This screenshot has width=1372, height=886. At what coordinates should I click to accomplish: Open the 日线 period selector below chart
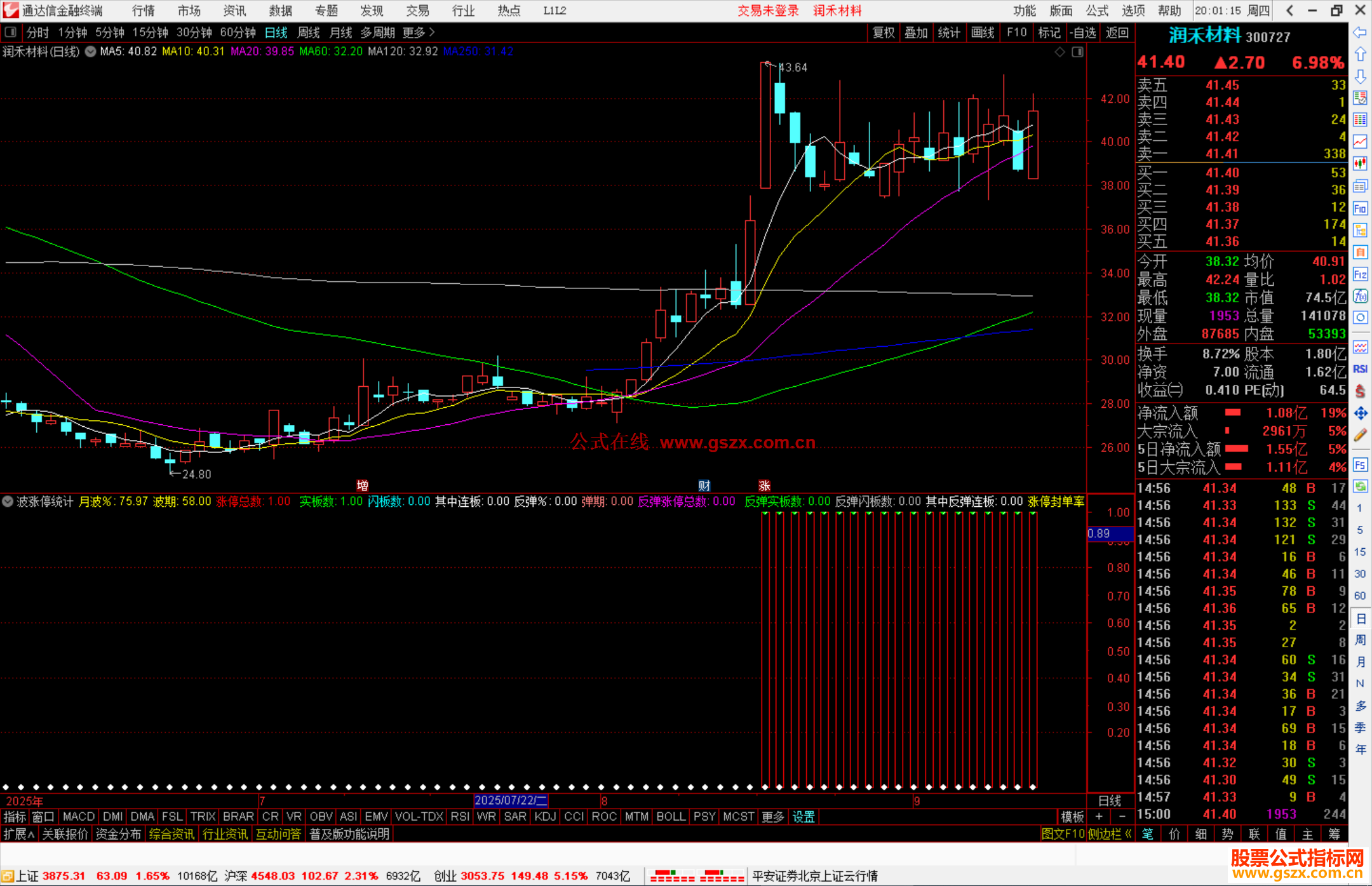coord(1110,801)
